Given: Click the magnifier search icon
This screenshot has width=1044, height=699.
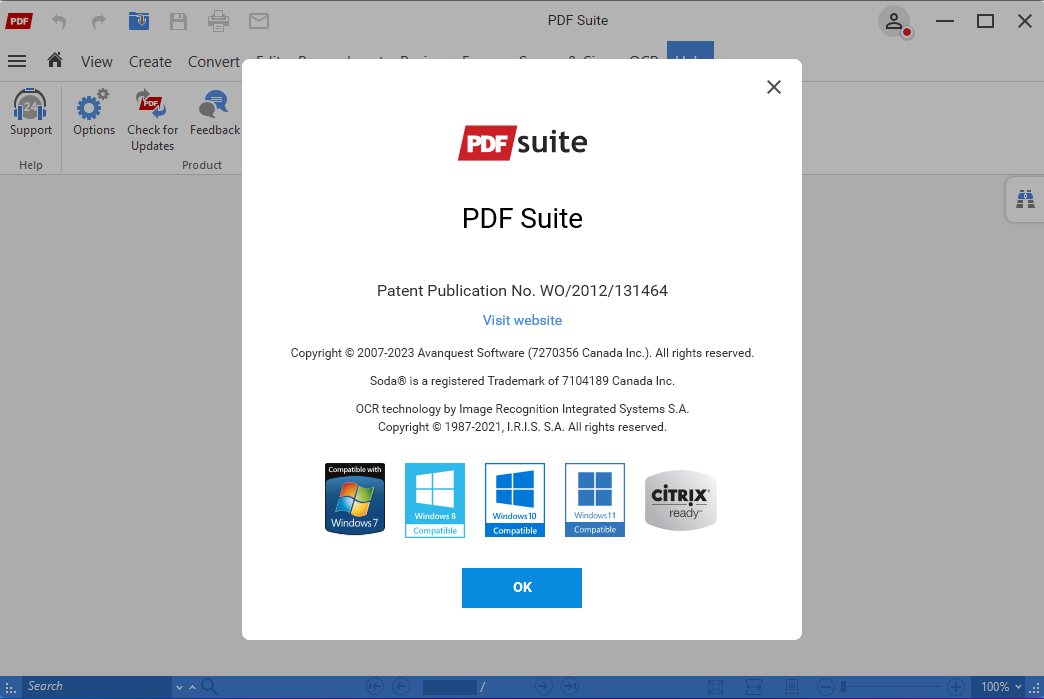Looking at the screenshot, I should click(x=209, y=687).
